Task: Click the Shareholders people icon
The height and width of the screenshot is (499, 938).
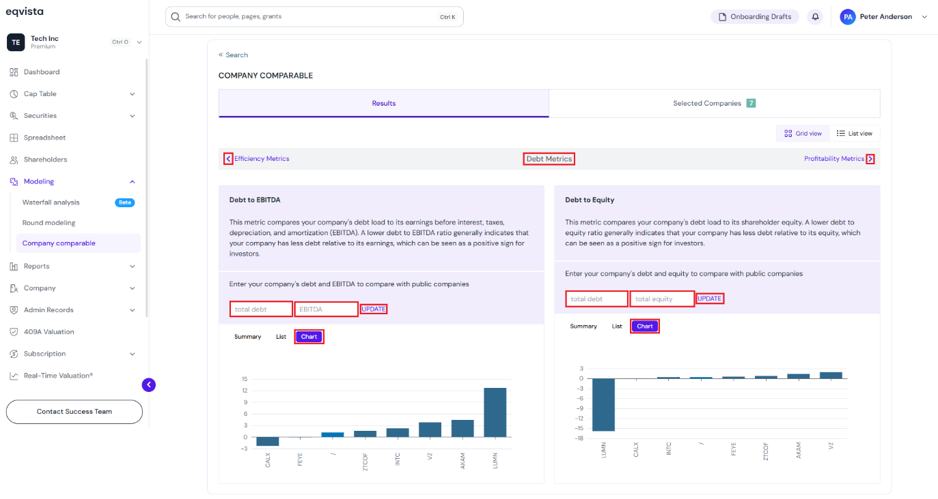Action: 14,160
